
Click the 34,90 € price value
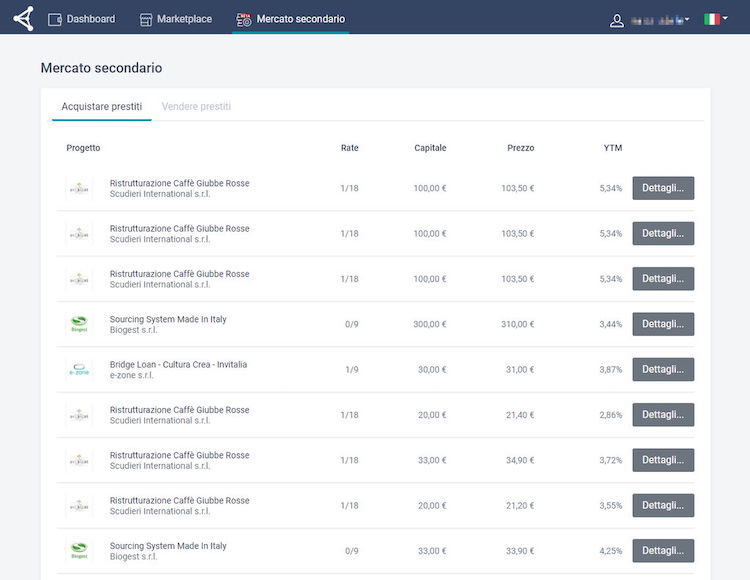pyautogui.click(x=520, y=460)
